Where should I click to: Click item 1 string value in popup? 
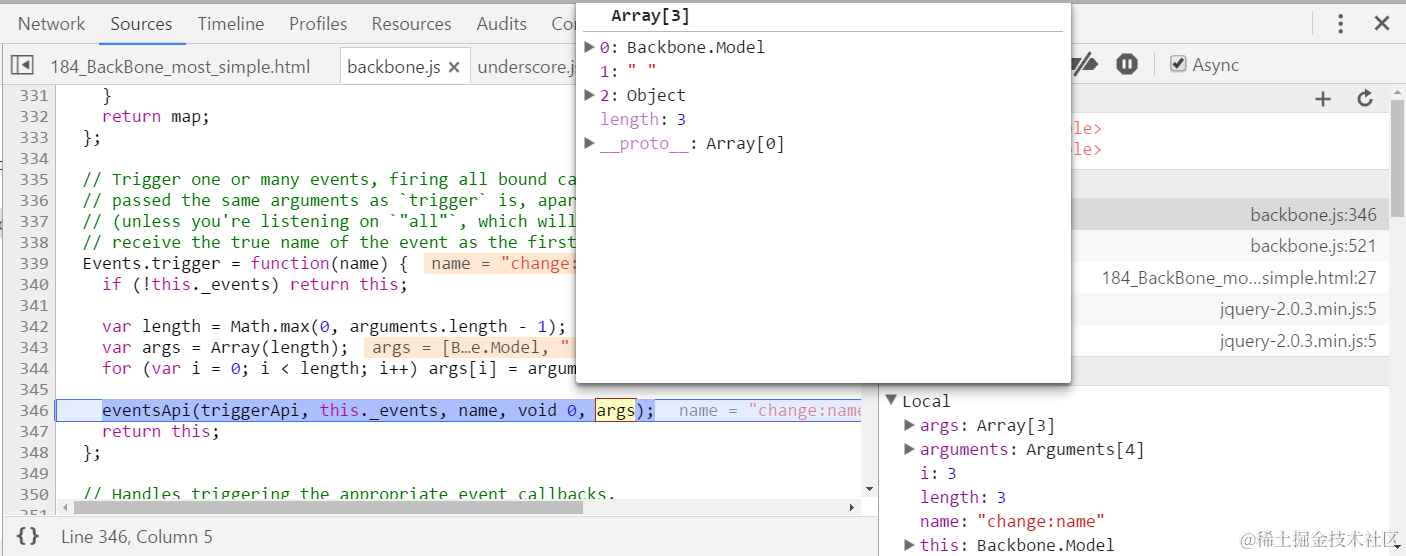point(642,71)
